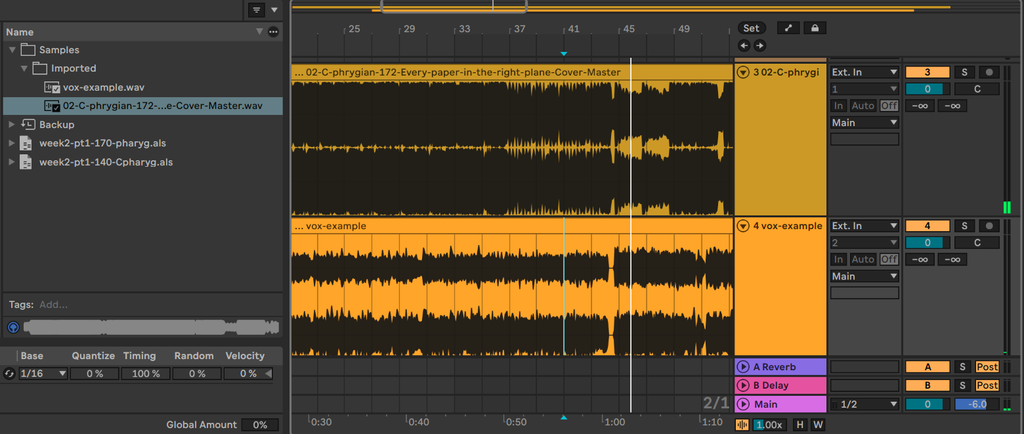The image size is (1024, 434).
Task: Arm record on track 3
Action: click(x=989, y=72)
